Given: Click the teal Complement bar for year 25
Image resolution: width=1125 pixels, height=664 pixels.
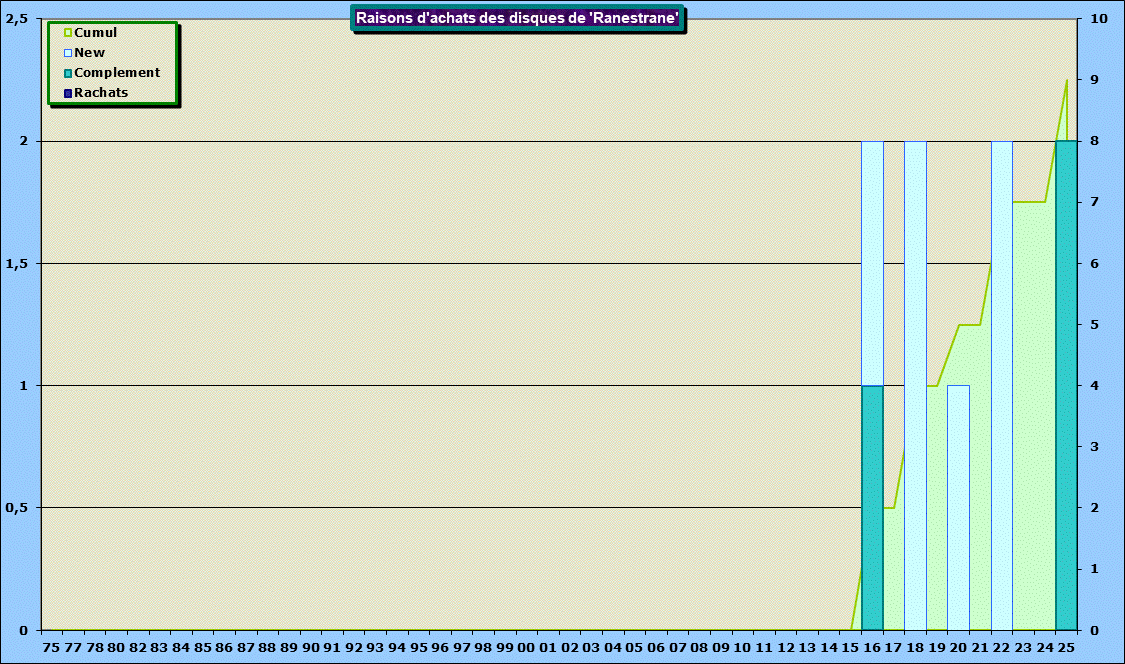Looking at the screenshot, I should [x=1066, y=385].
